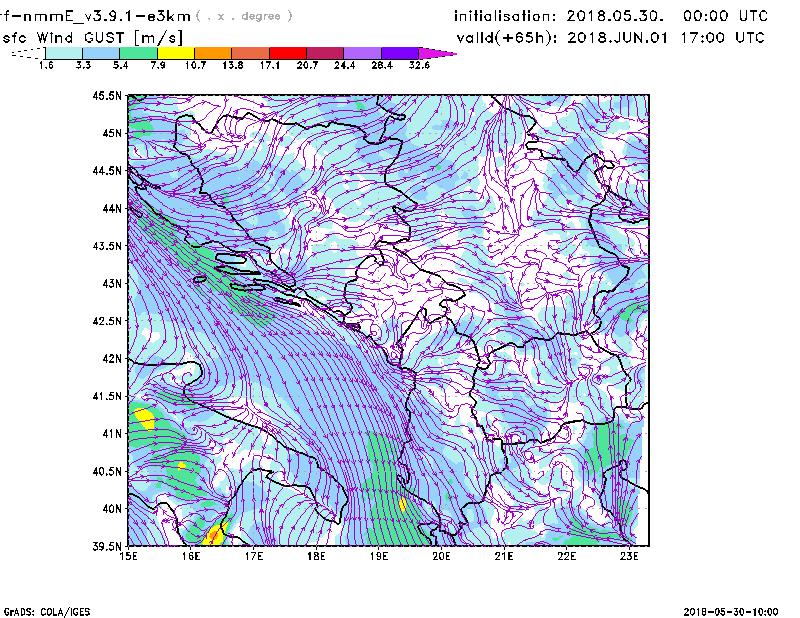Image resolution: width=800 pixels, height=618 pixels.
Task: Click the '13.8' colorbar value
Action: coord(233,65)
